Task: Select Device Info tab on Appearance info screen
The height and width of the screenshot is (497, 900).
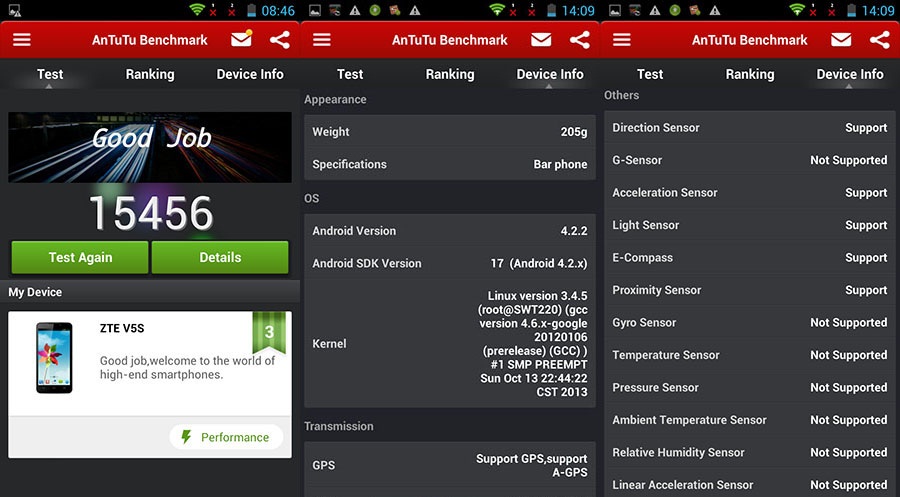Action: (550, 74)
